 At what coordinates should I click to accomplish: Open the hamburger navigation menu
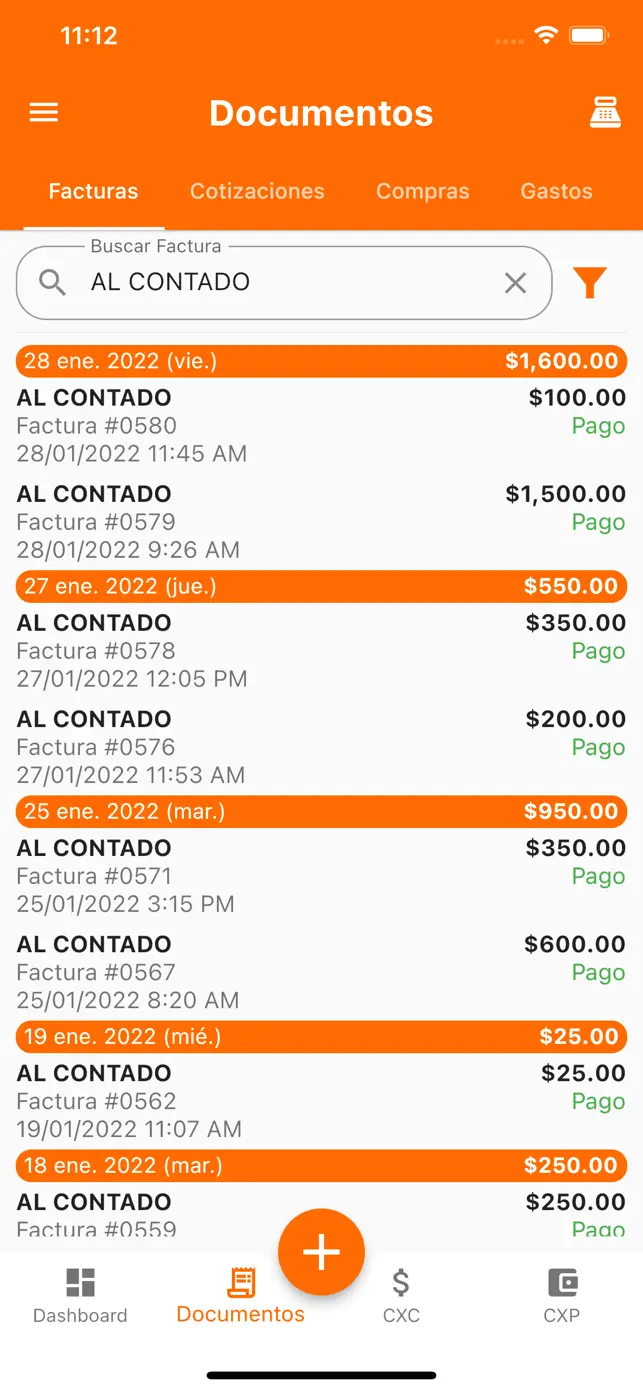(x=44, y=112)
